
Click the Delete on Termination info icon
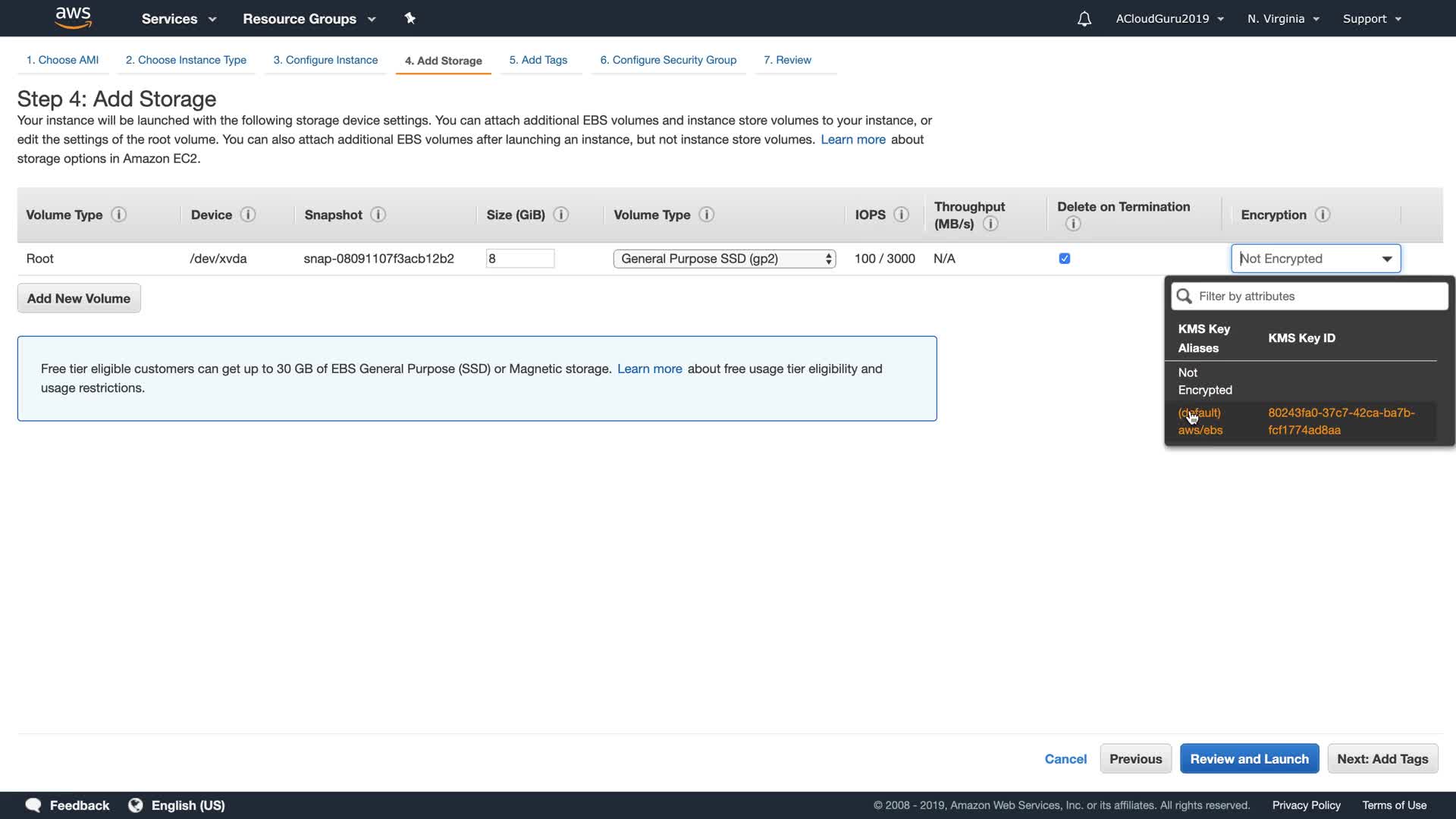1072,224
